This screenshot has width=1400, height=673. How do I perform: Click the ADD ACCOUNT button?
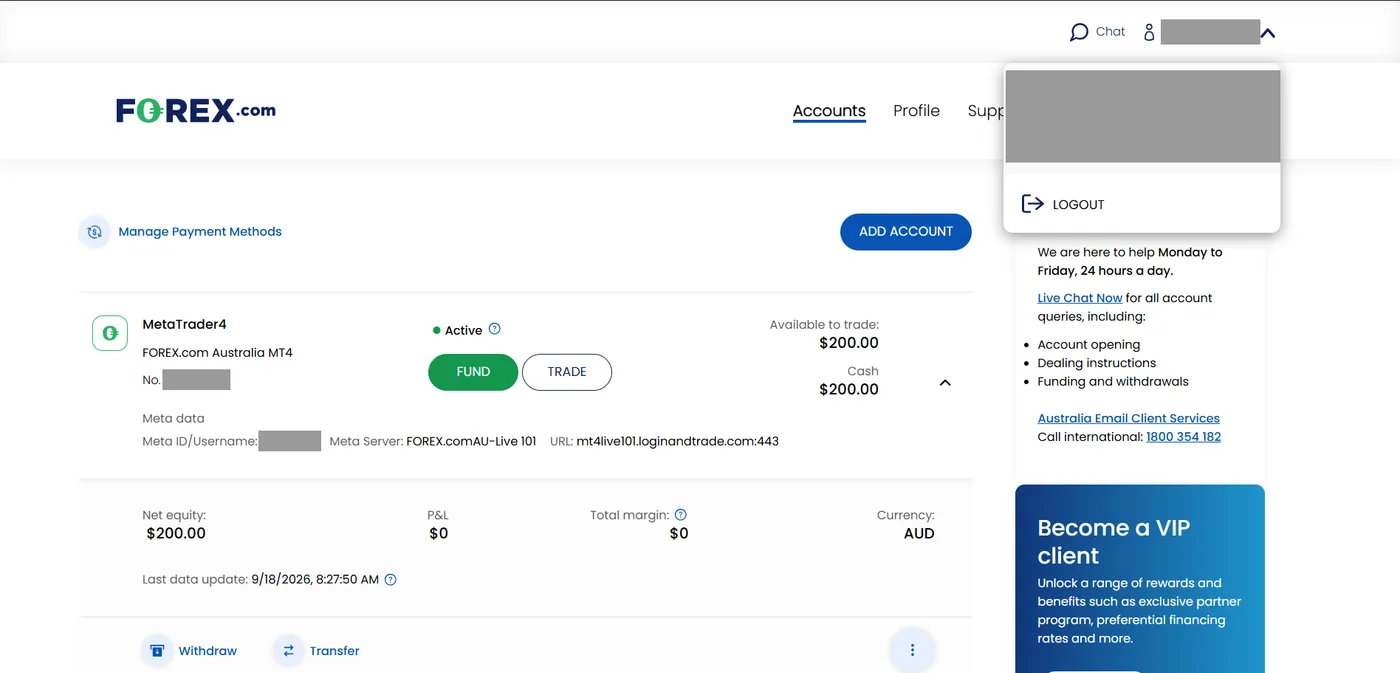tap(906, 232)
